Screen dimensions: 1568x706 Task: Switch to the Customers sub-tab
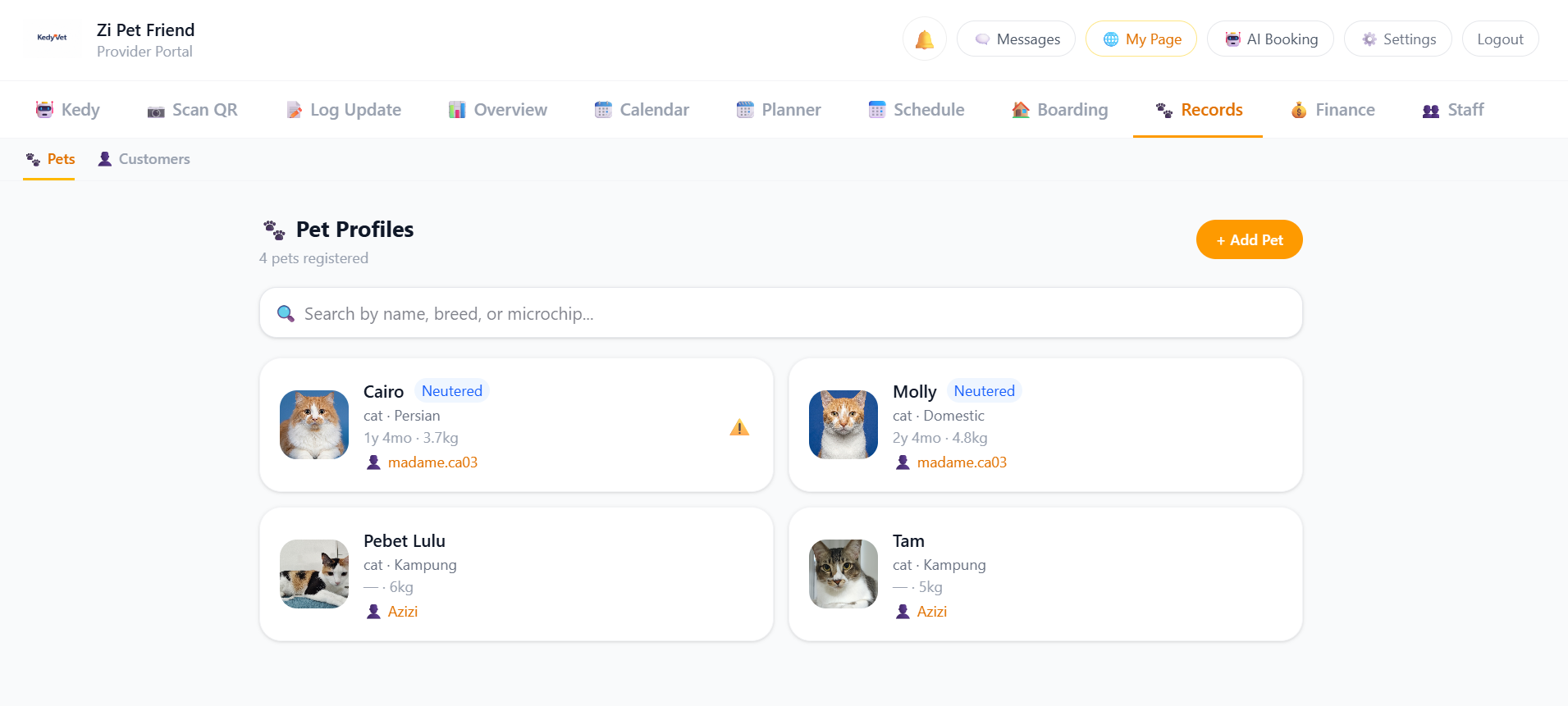click(x=144, y=159)
